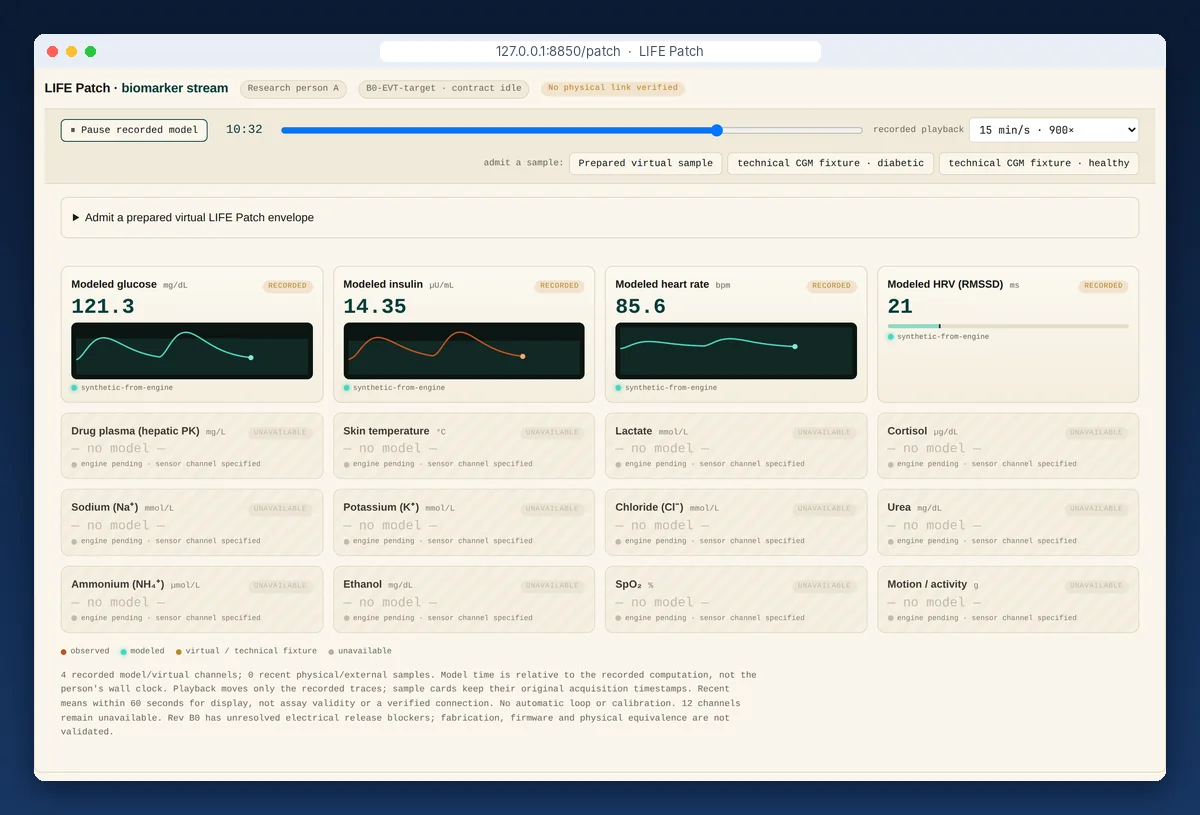Screen dimensions: 1200x815
Task: Click the Modeled insulin chart
Action: [464, 351]
